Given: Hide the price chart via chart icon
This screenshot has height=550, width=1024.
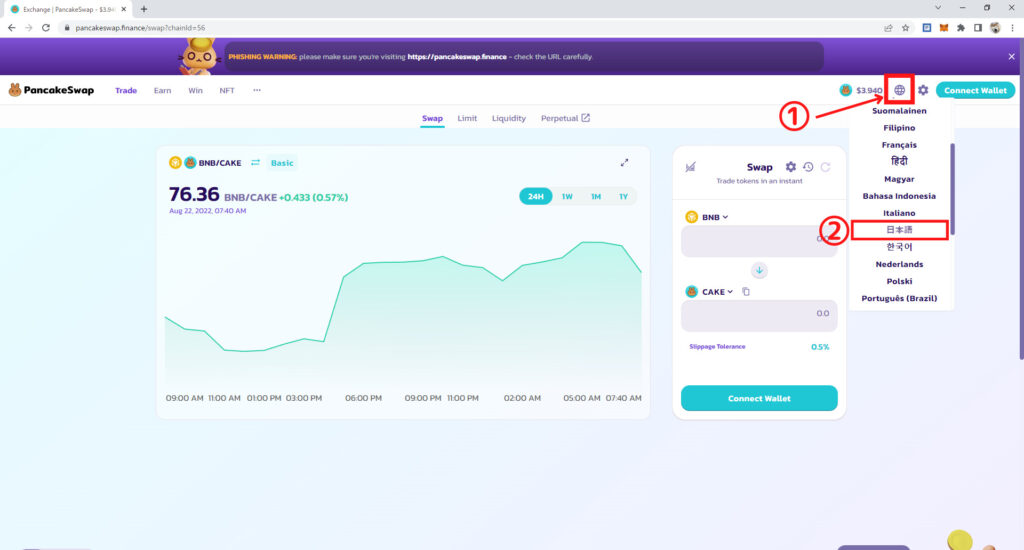Looking at the screenshot, I should point(690,167).
